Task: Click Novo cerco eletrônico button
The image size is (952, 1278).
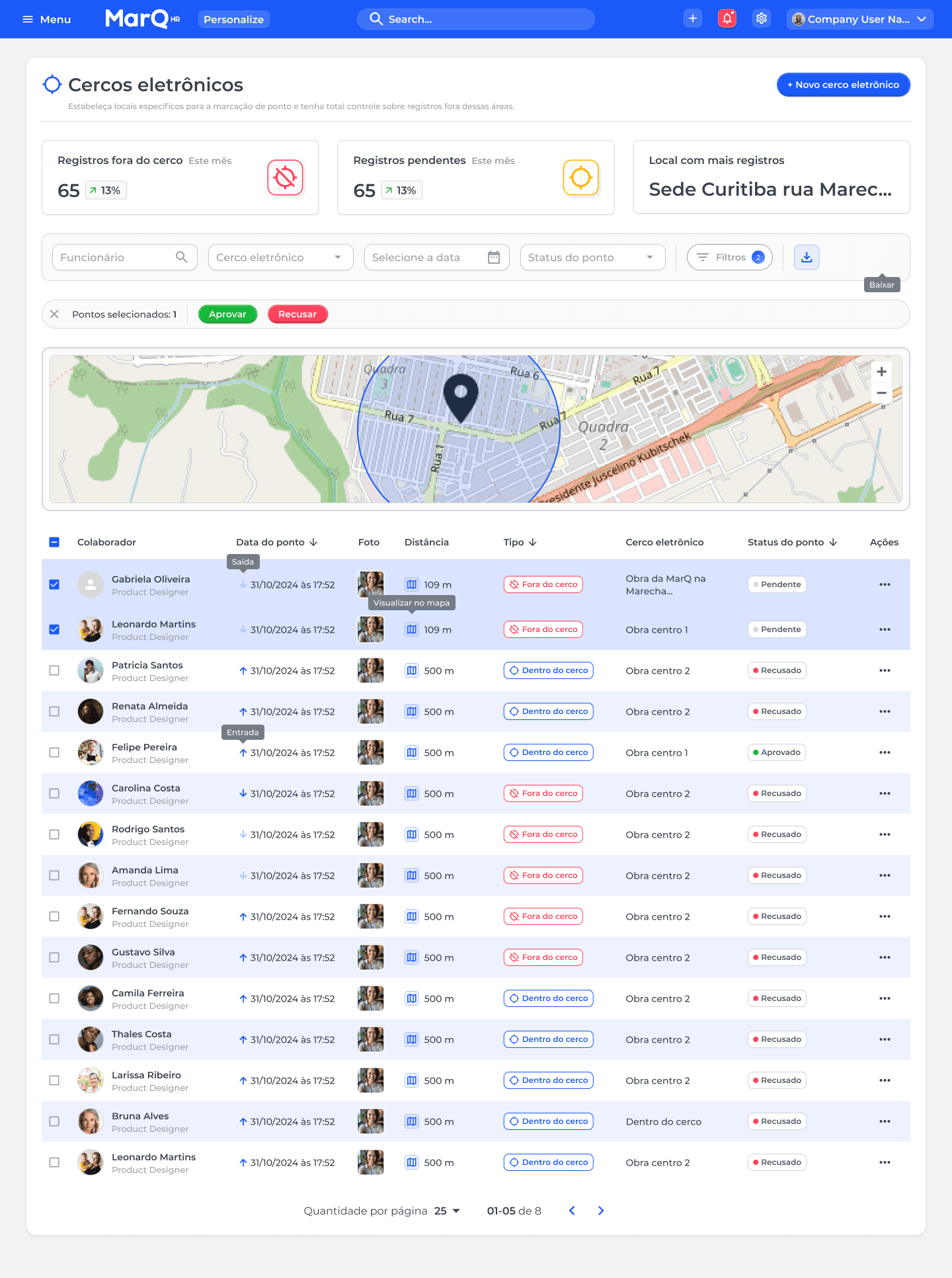Action: point(844,85)
